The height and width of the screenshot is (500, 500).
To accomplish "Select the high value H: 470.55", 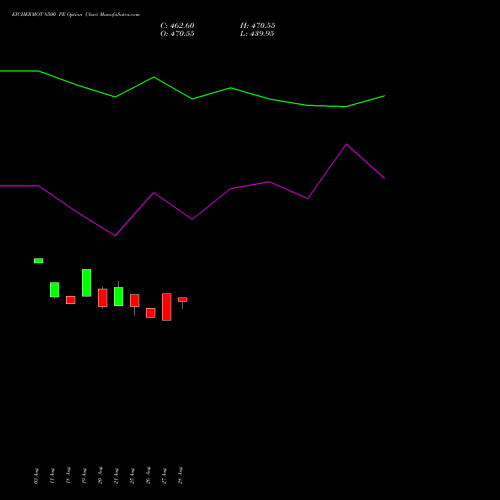I will point(257,26).
